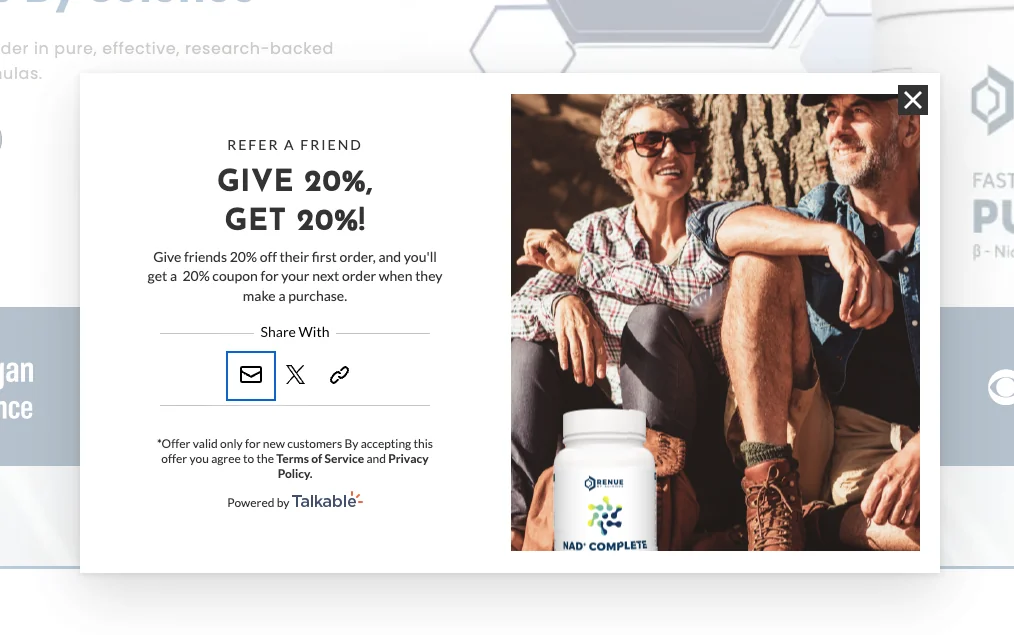The width and height of the screenshot is (1014, 635).
Task: Click the hexagon logo icon behind popup
Action: (x=992, y=101)
